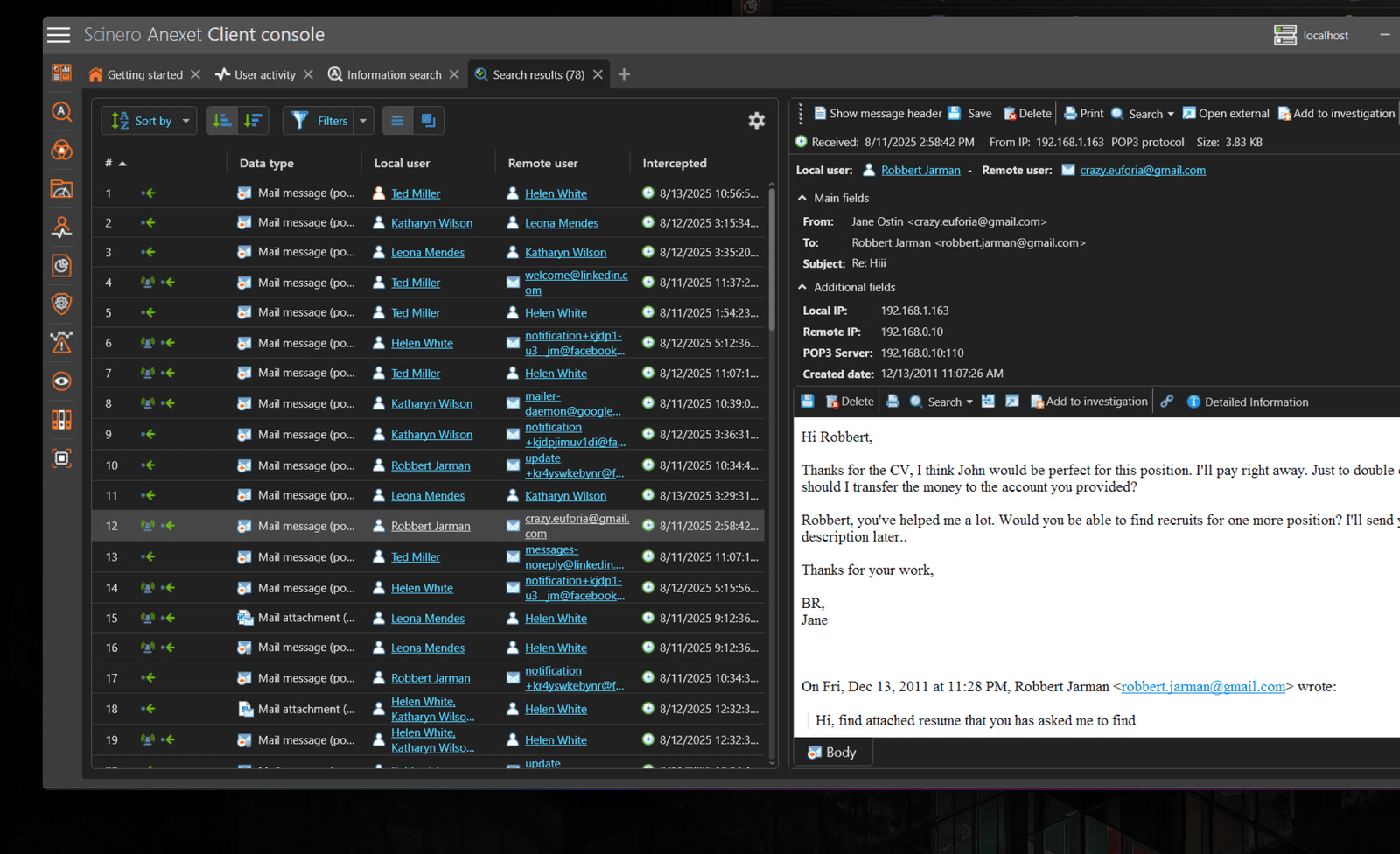Switch to Getting started tab
The height and width of the screenshot is (854, 1400).
(x=136, y=75)
